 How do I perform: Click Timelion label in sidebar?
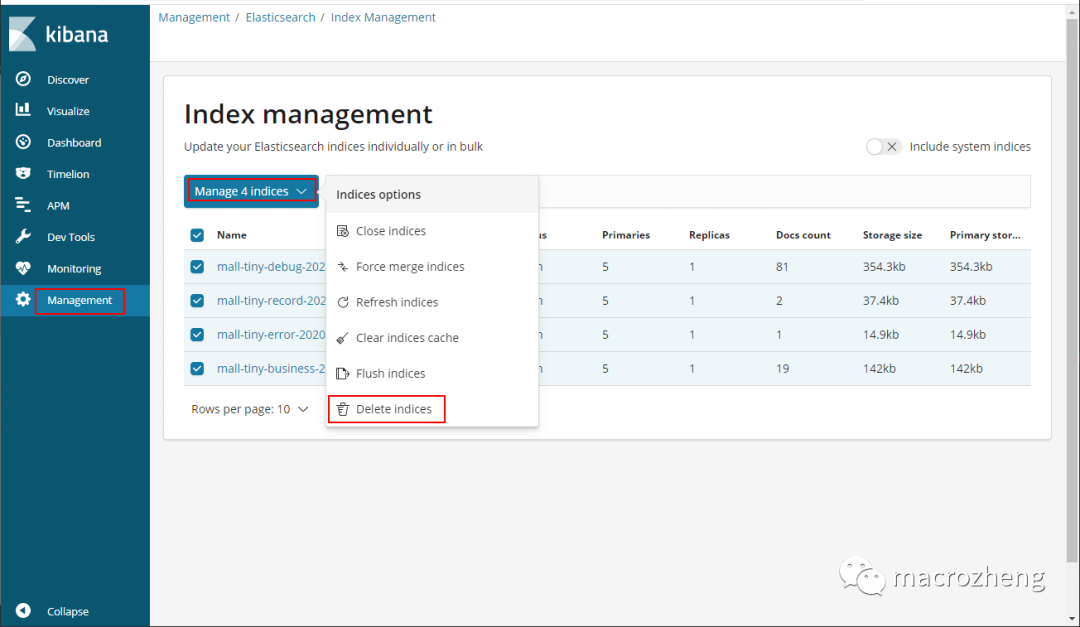[68, 174]
